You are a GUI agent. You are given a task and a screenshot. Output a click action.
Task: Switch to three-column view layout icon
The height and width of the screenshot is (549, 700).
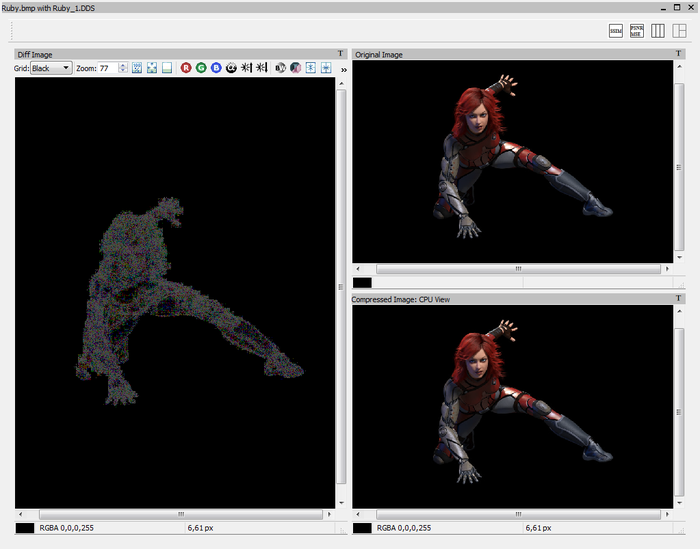point(657,31)
